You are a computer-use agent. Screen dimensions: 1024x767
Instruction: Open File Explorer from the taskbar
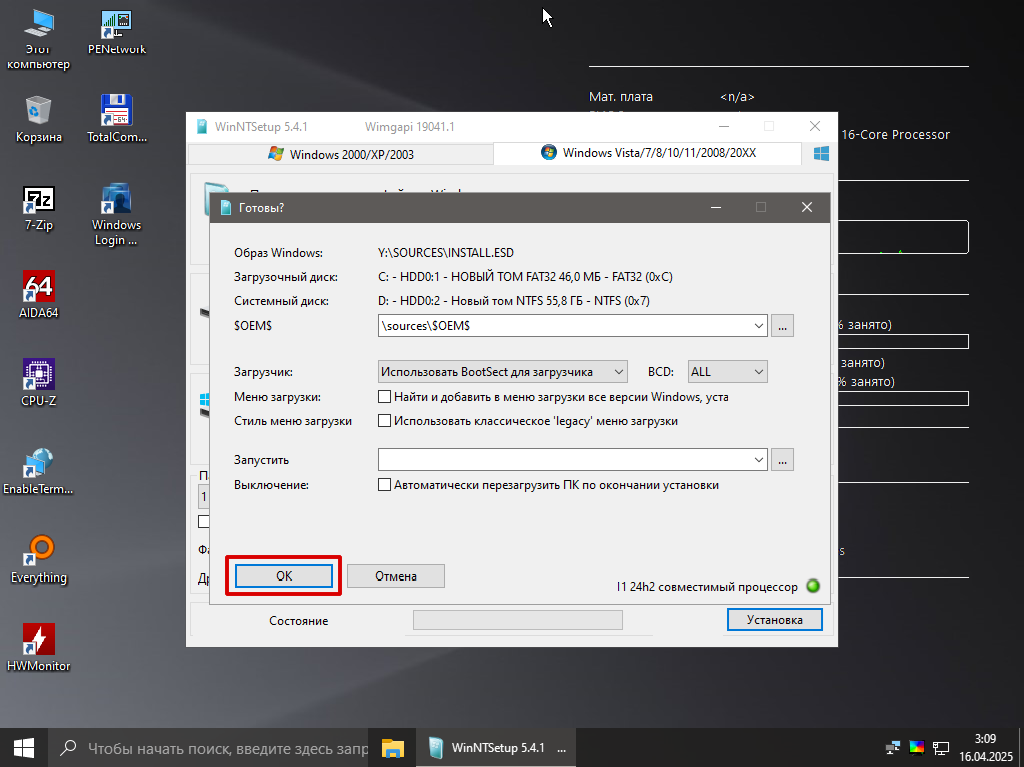(x=392, y=747)
